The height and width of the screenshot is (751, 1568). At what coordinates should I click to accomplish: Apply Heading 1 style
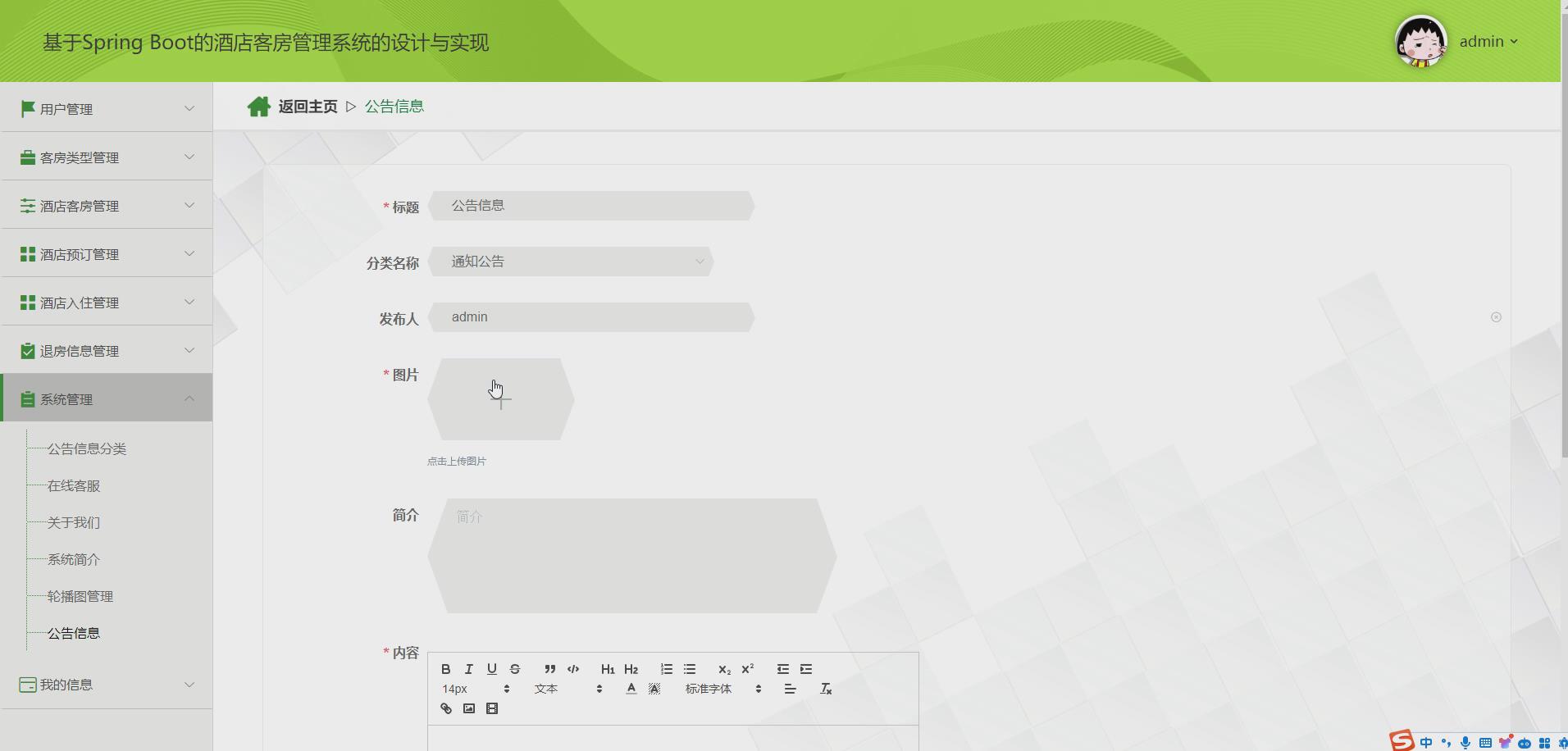[x=608, y=669]
